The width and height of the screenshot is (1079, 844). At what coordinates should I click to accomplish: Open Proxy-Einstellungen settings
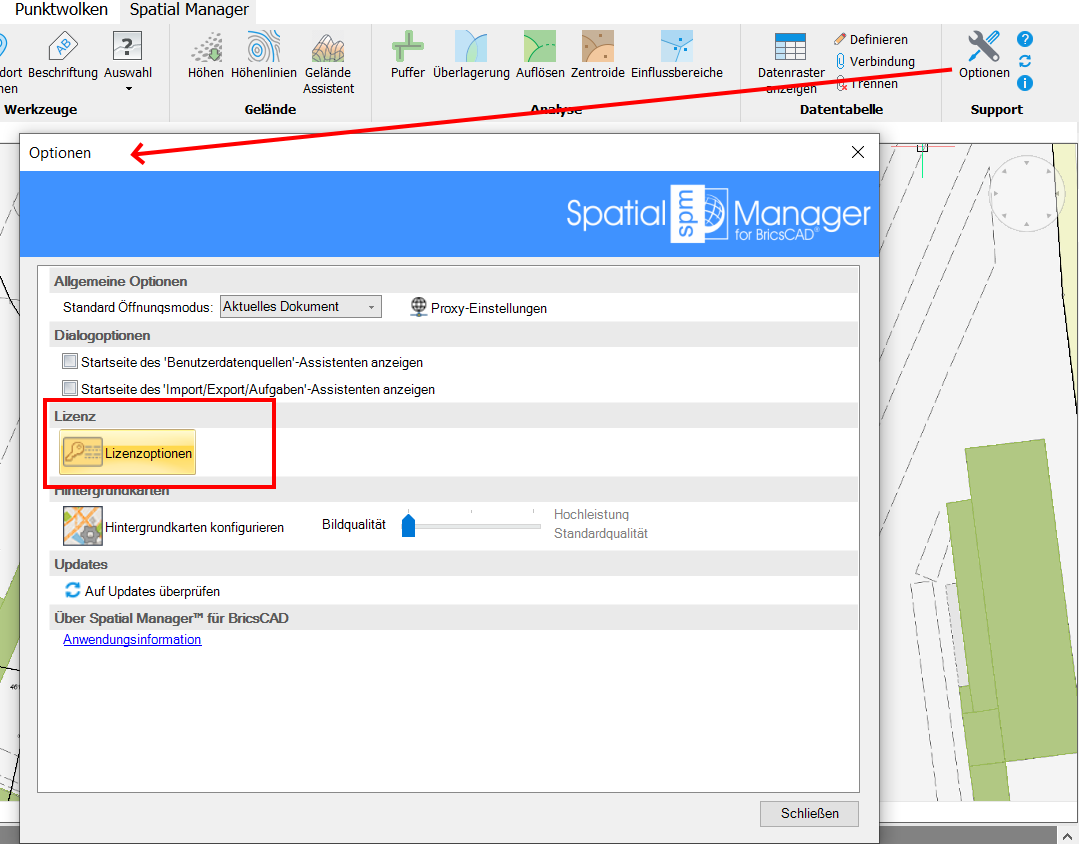(478, 308)
